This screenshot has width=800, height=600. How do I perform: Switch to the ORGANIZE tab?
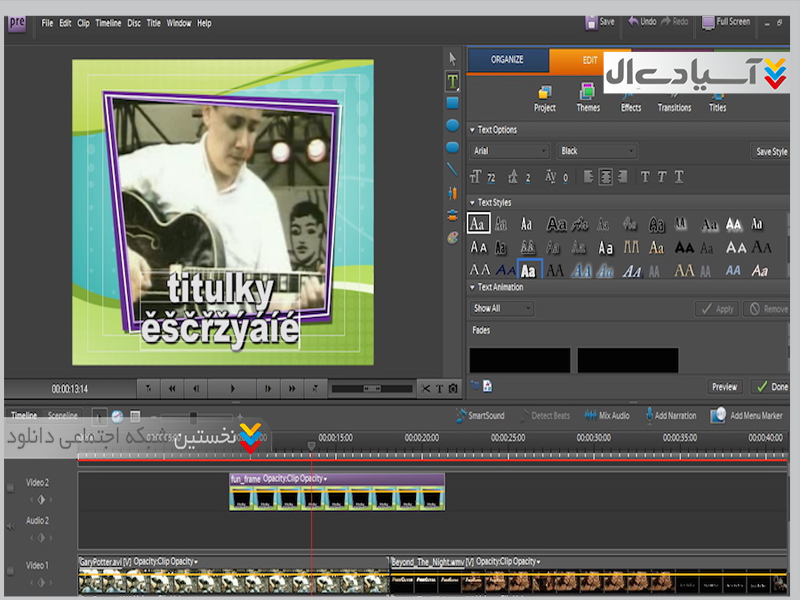(507, 60)
